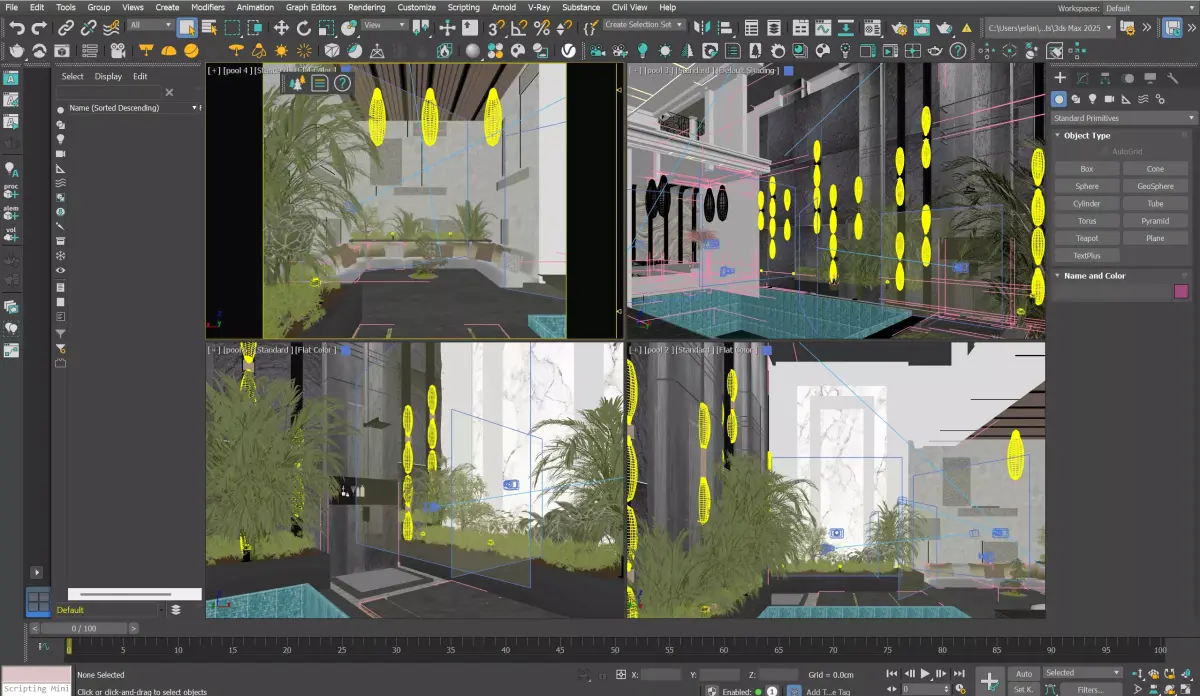
Task: Open the Standard Primitives dropdown
Action: [1122, 118]
